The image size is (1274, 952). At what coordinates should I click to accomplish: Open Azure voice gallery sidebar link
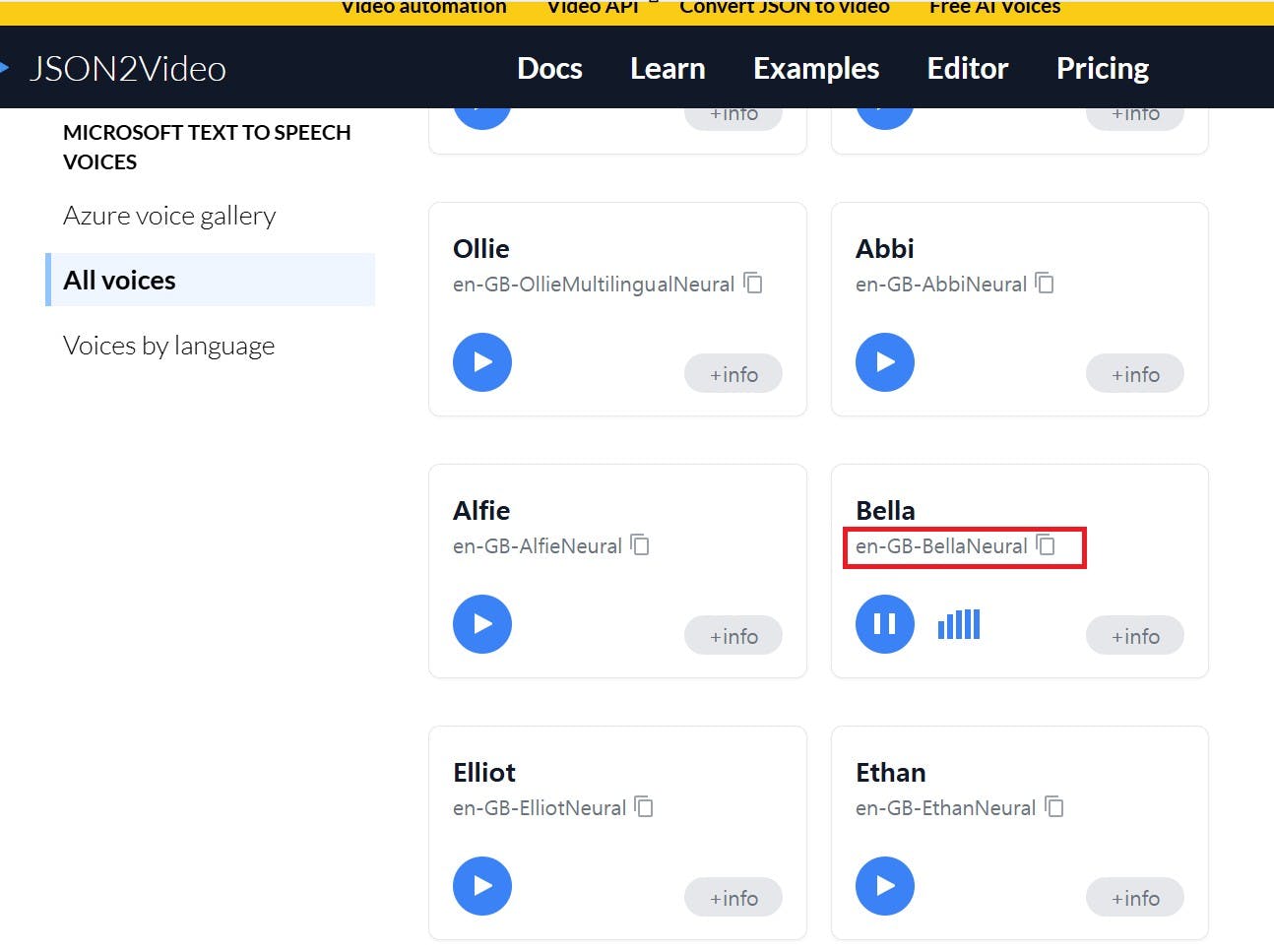169,216
